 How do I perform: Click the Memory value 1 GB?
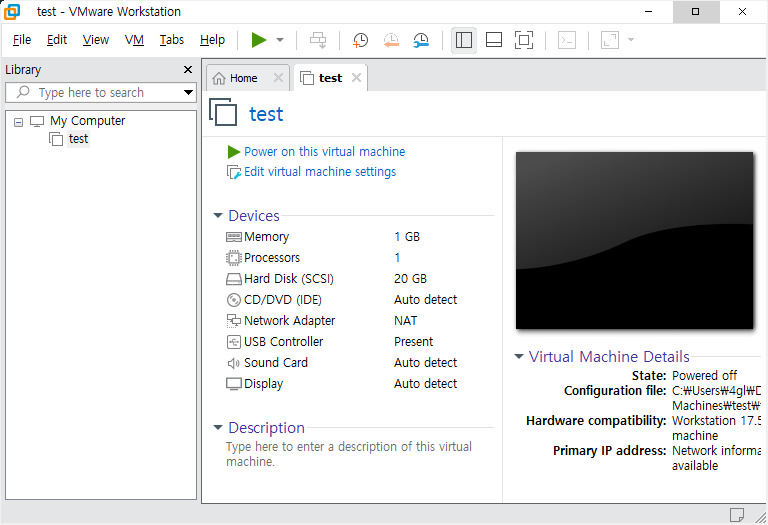pos(407,237)
